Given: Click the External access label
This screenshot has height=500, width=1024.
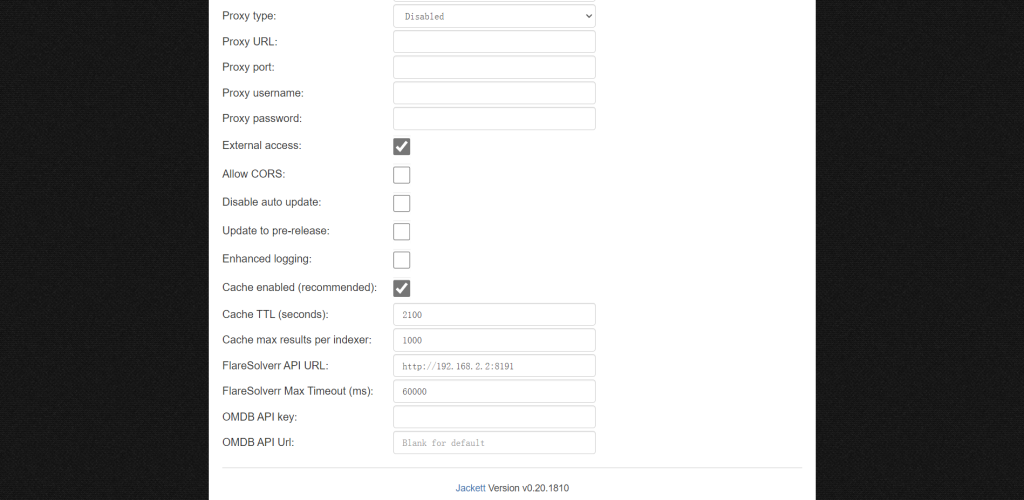Looking at the screenshot, I should pos(261,146).
